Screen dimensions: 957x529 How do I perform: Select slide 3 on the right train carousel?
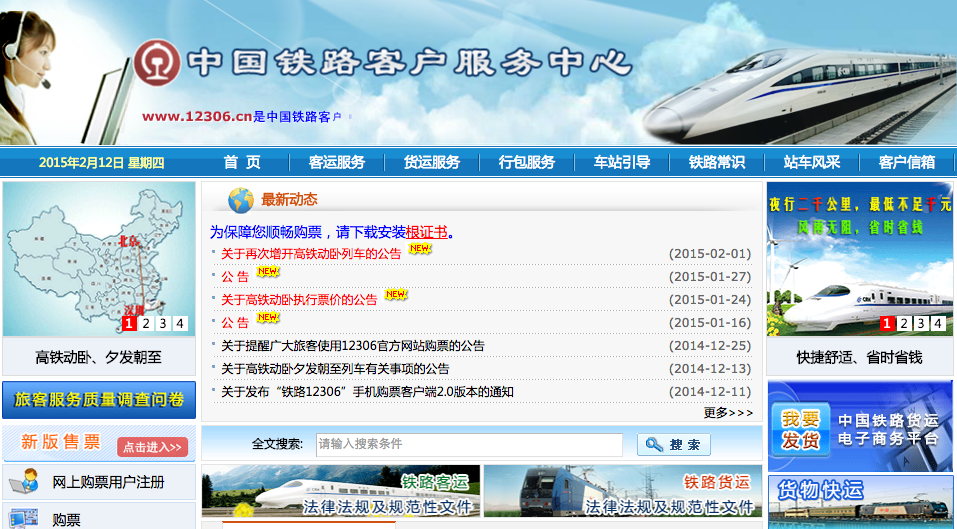coord(921,323)
